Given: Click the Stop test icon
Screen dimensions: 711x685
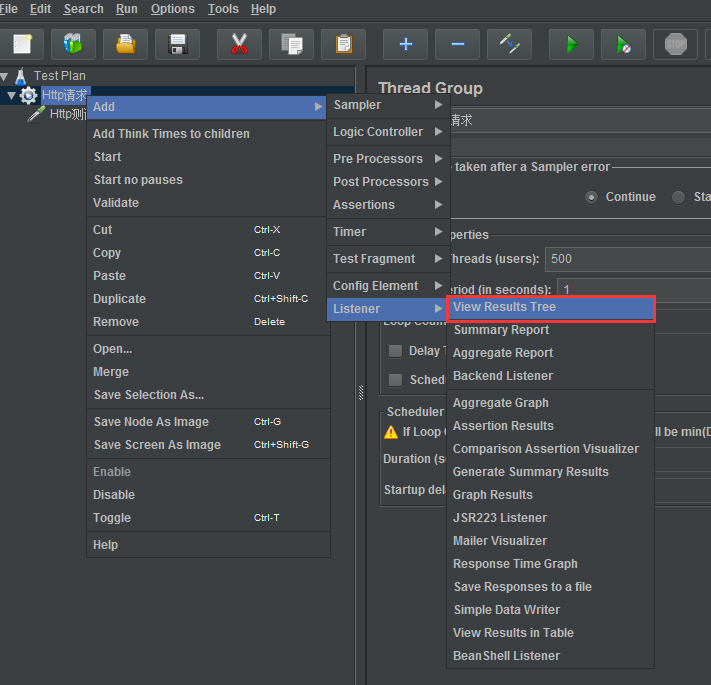Looking at the screenshot, I should pos(675,44).
